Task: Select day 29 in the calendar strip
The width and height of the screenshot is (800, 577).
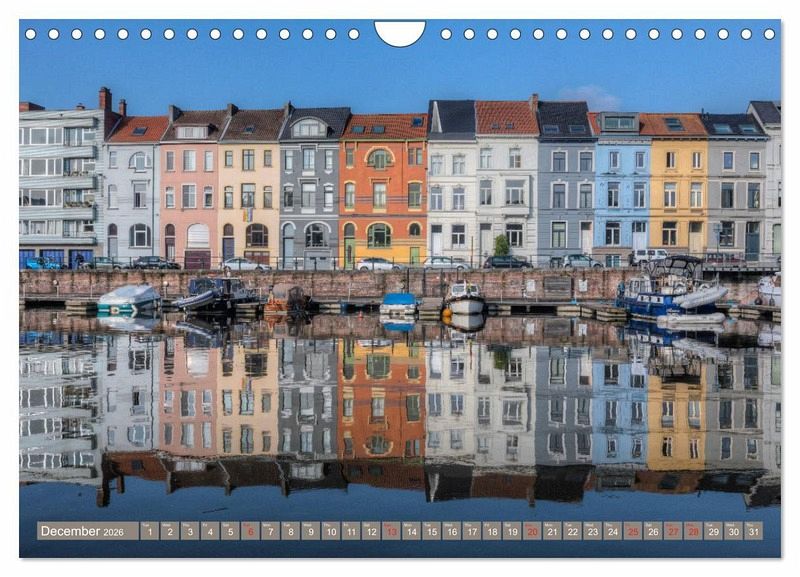Action: coord(714,531)
